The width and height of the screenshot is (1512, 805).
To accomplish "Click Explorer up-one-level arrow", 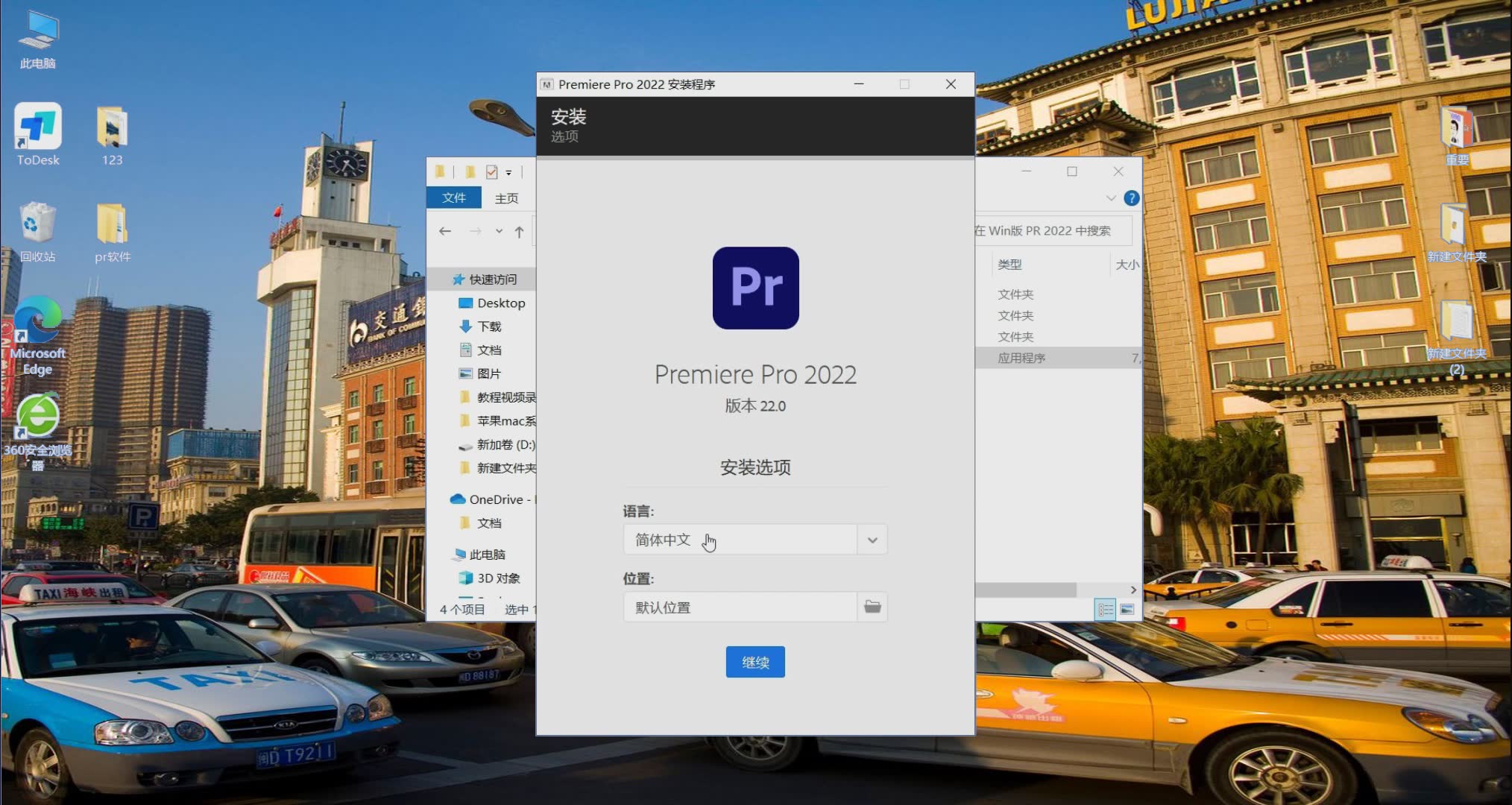I will pyautogui.click(x=519, y=231).
